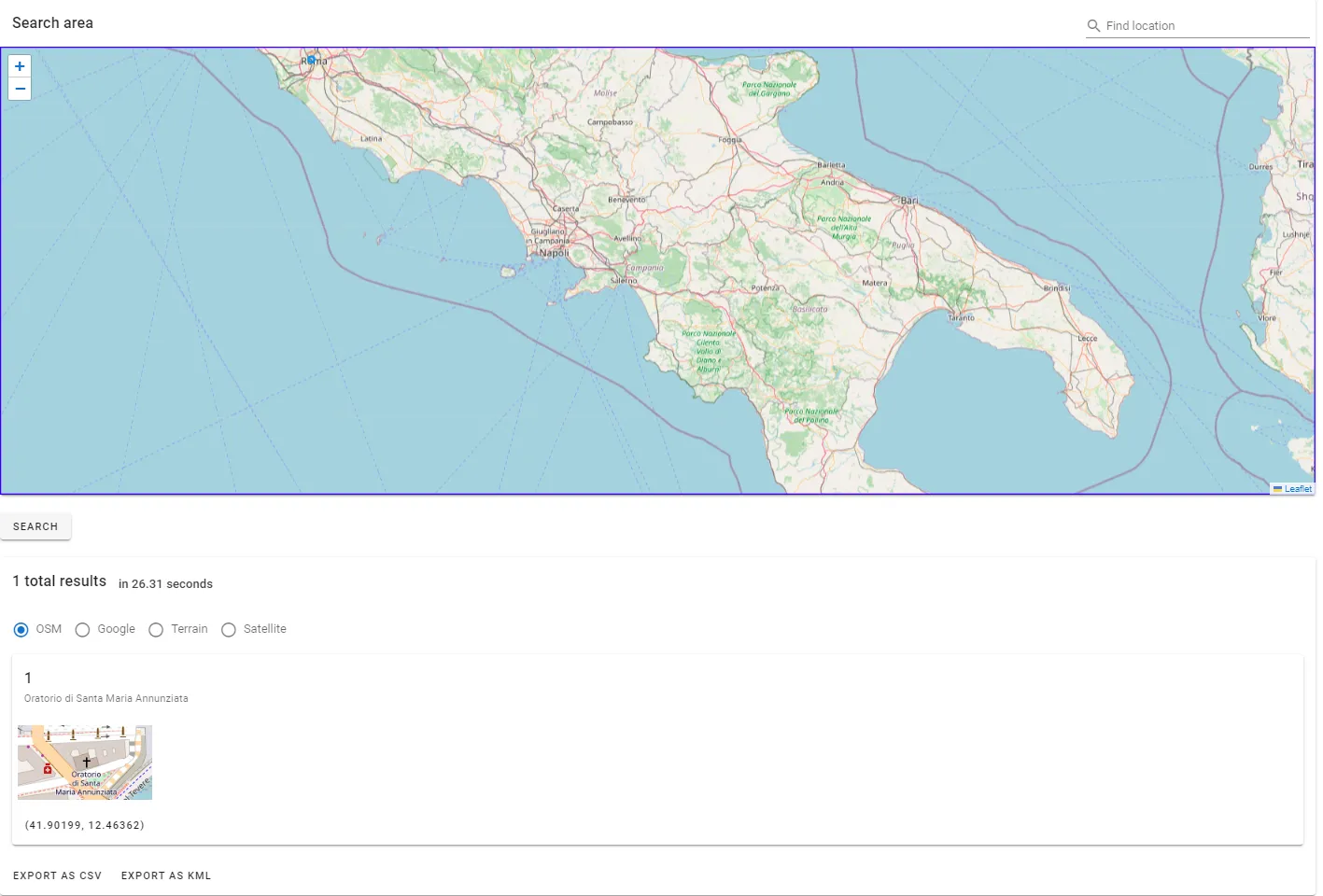1323x896 pixels.
Task: Click the blue marker at Roma
Action: click(x=311, y=60)
